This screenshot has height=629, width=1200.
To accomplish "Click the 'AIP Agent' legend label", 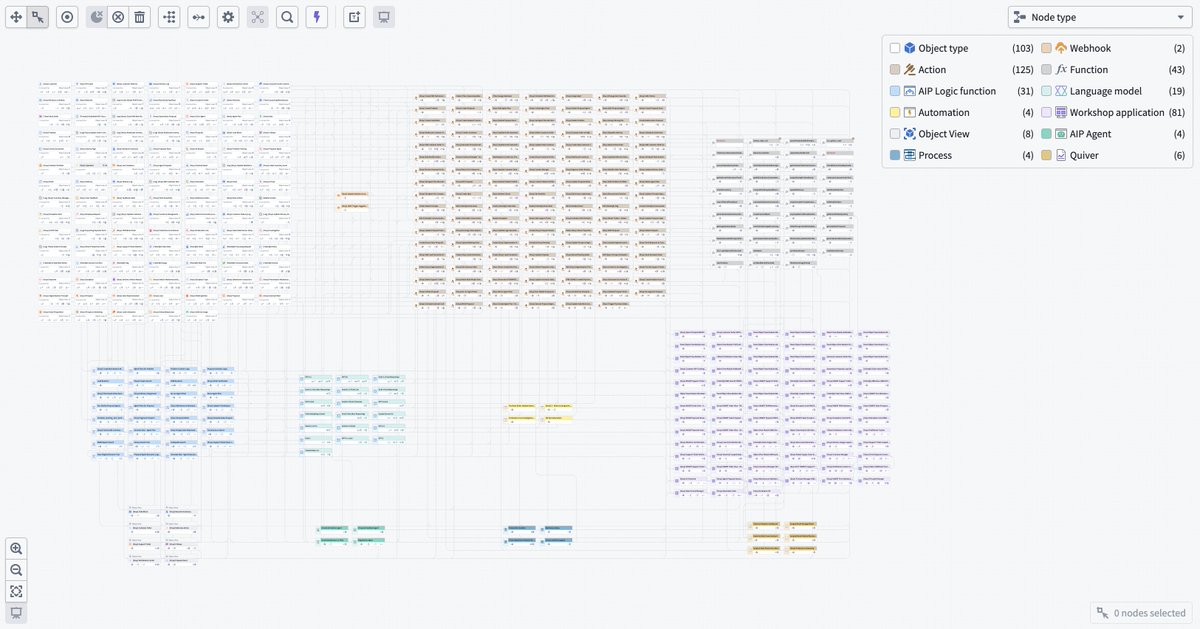I will click(1092, 134).
